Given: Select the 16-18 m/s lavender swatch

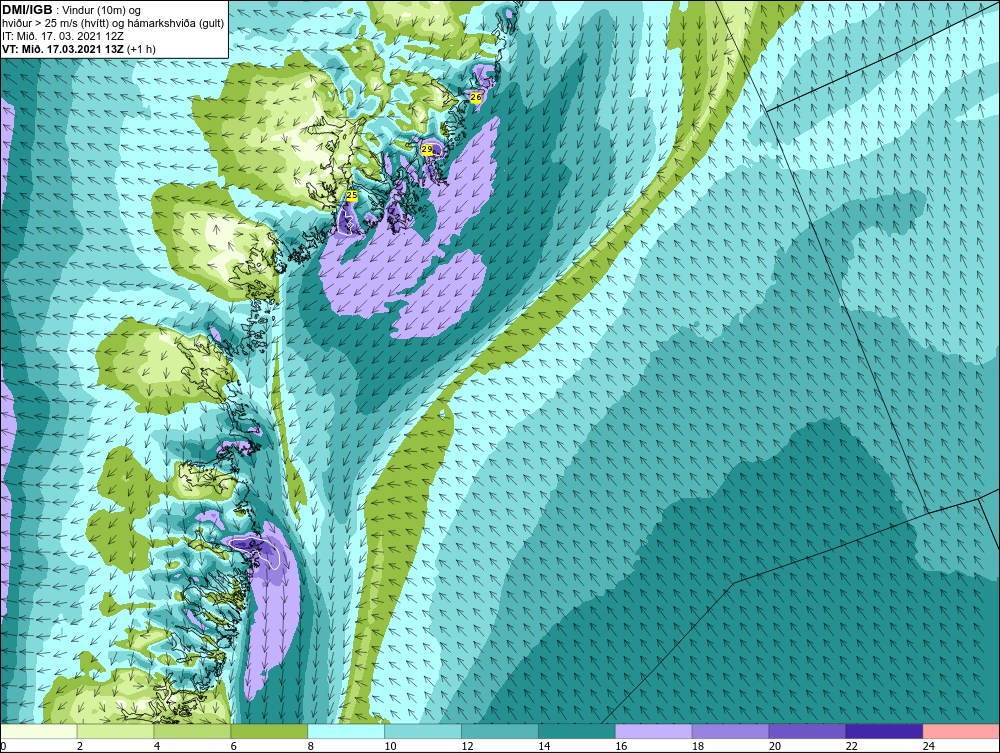Looking at the screenshot, I should pyautogui.click(x=654, y=731).
